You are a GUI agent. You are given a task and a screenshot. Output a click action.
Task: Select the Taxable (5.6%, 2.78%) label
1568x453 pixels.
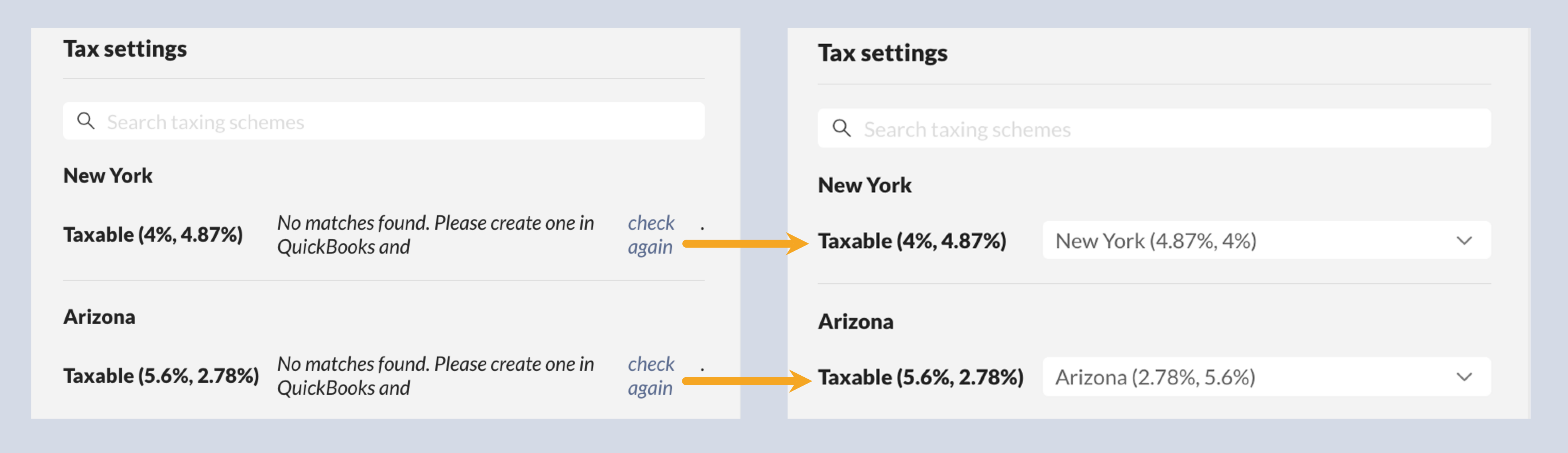(x=161, y=375)
